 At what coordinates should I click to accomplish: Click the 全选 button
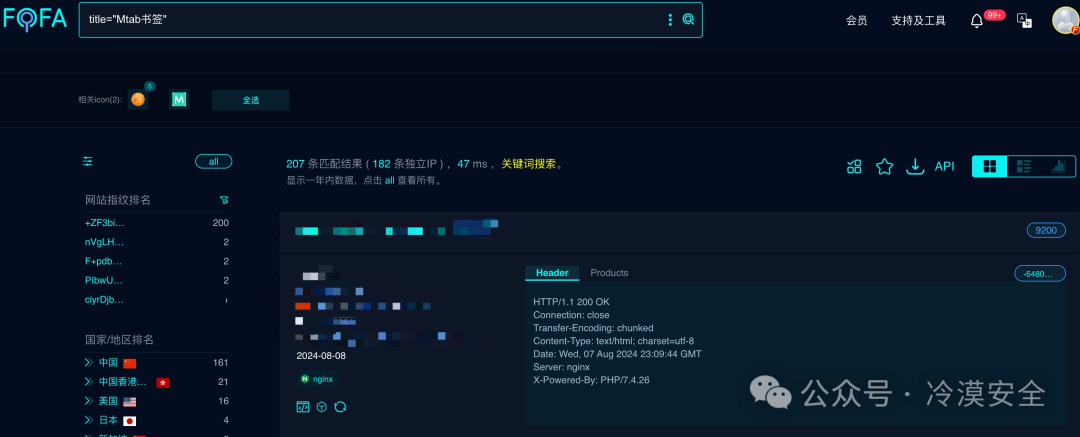pos(251,100)
